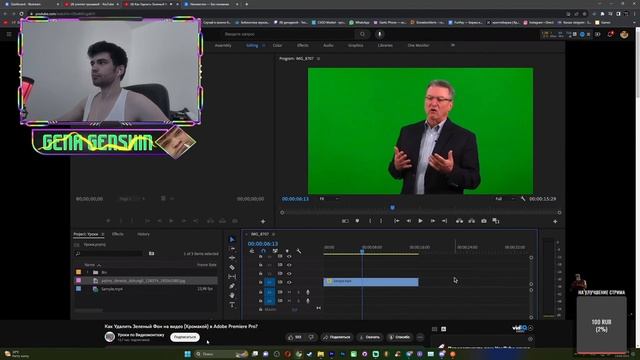Click Program monitor playhead marker
Screen dimensions: 640x360
click(392, 208)
